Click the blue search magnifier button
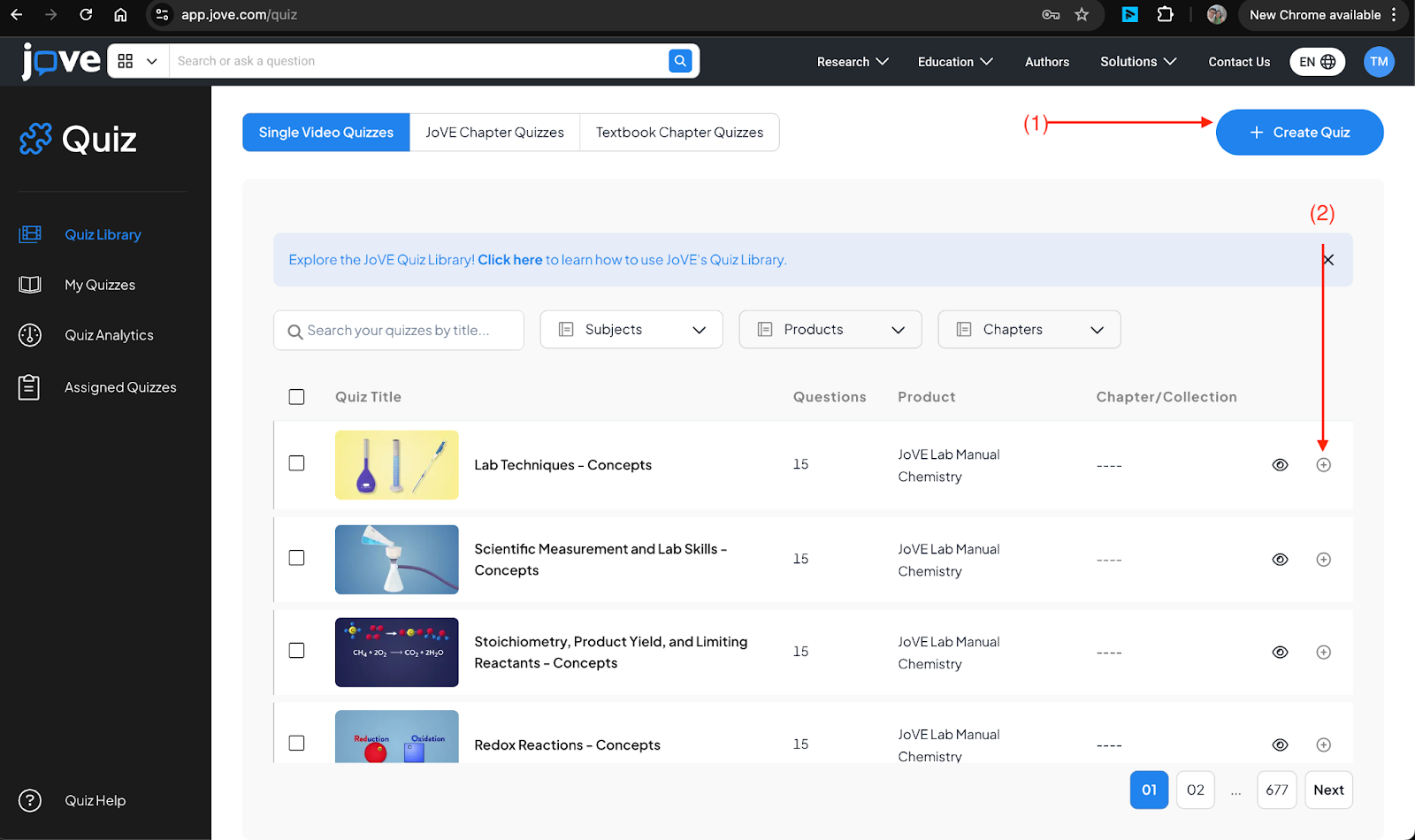Image resolution: width=1415 pixels, height=840 pixels. click(680, 61)
